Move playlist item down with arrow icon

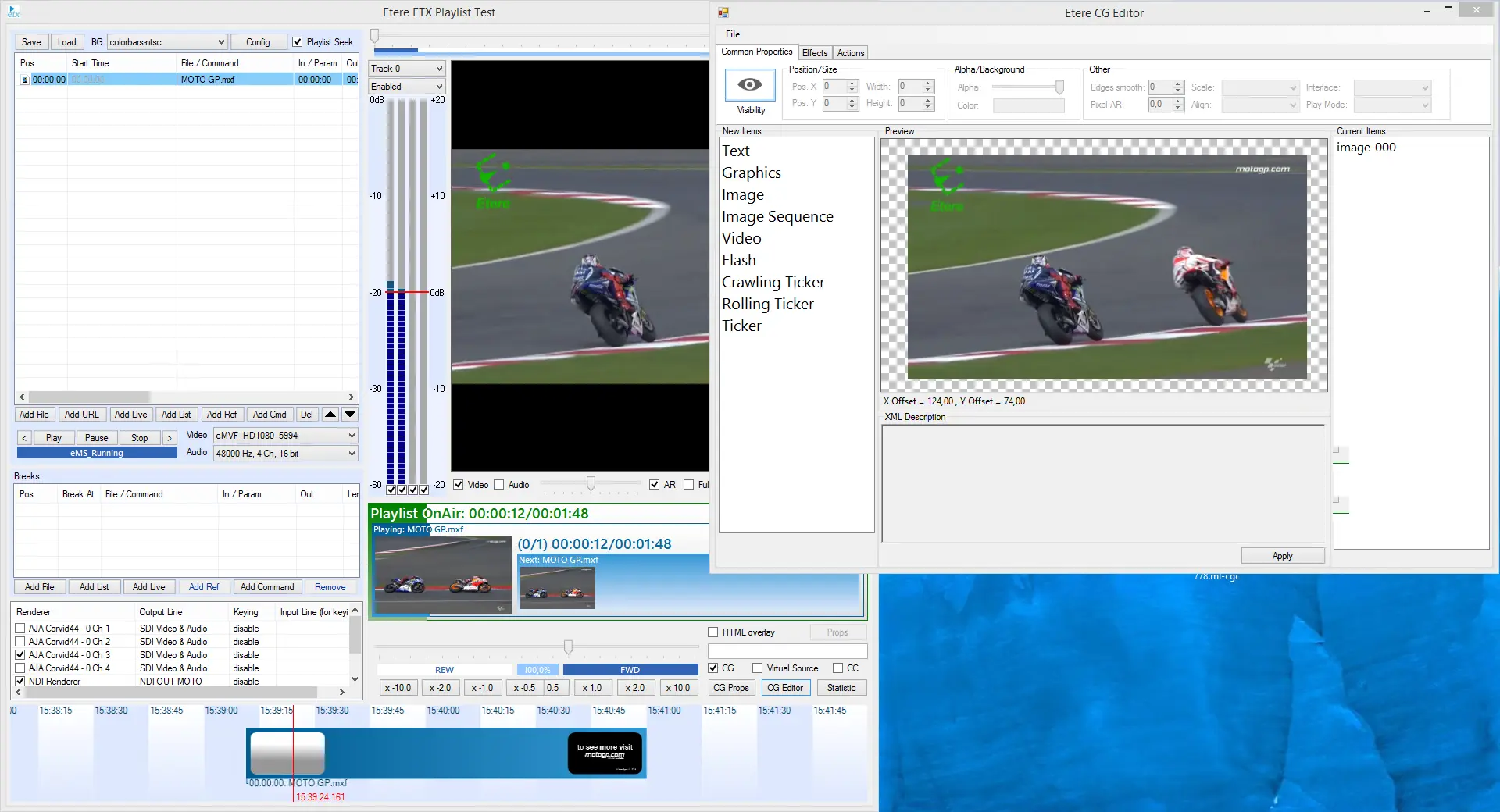[x=350, y=415]
